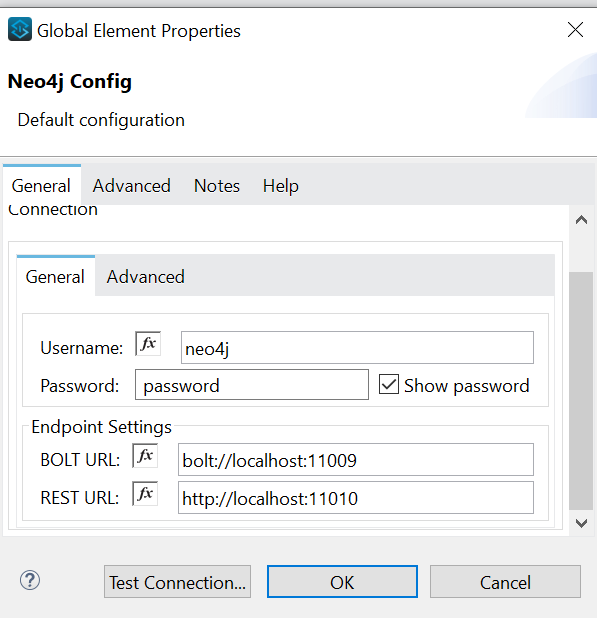The width and height of the screenshot is (597, 618).
Task: Select the Connection section's General tab
Action: (x=55, y=277)
